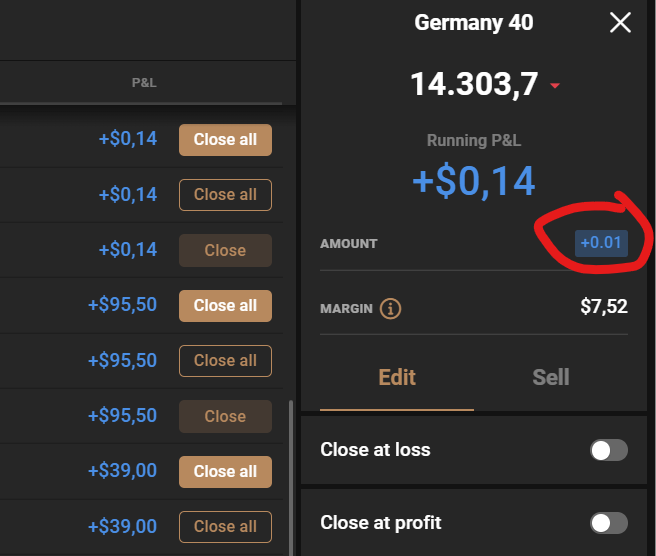Click the Running P&L value in the panel
This screenshot has height=556, width=656.
pos(474,180)
